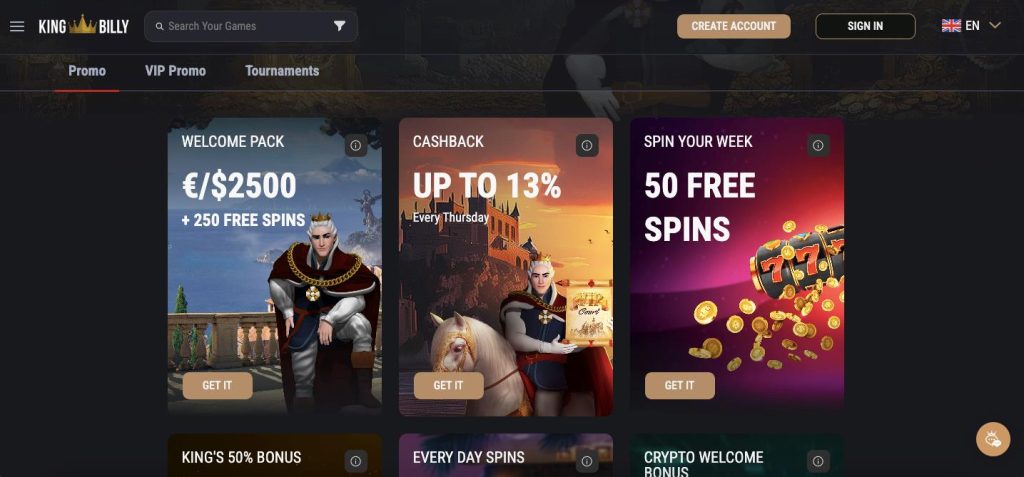The image size is (1024, 477).
Task: Click the Sign In button
Action: click(x=865, y=26)
